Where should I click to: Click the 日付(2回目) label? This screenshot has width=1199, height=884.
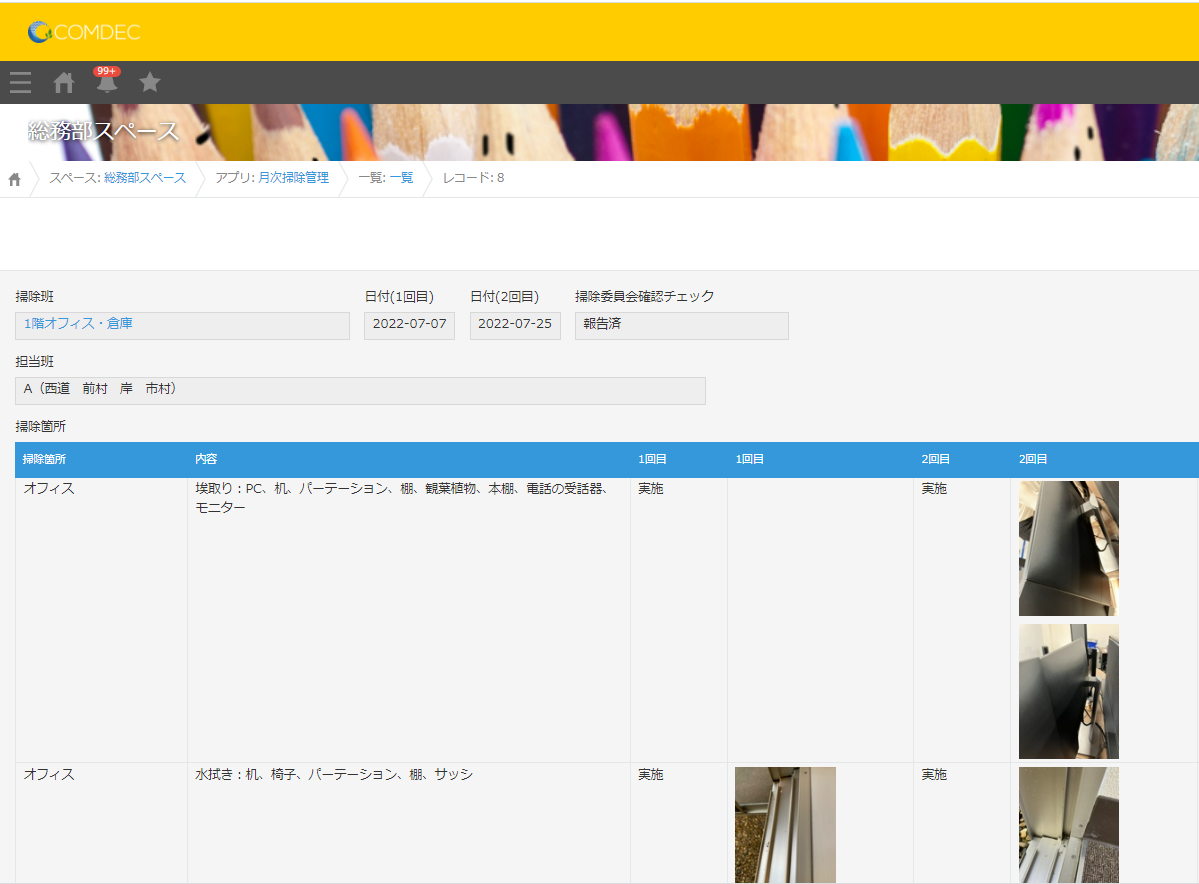[505, 296]
